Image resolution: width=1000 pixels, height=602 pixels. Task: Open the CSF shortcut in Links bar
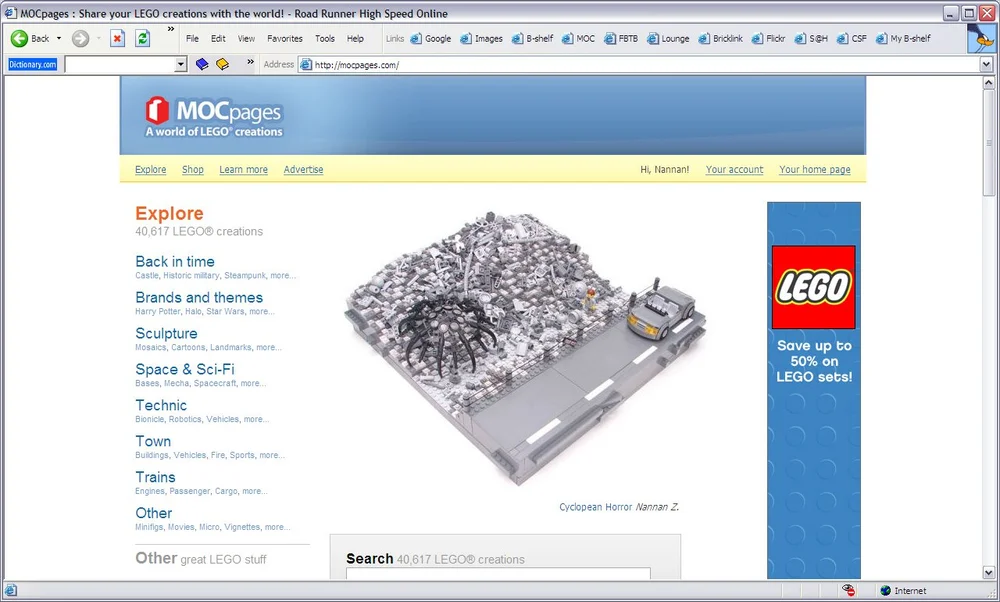(852, 39)
